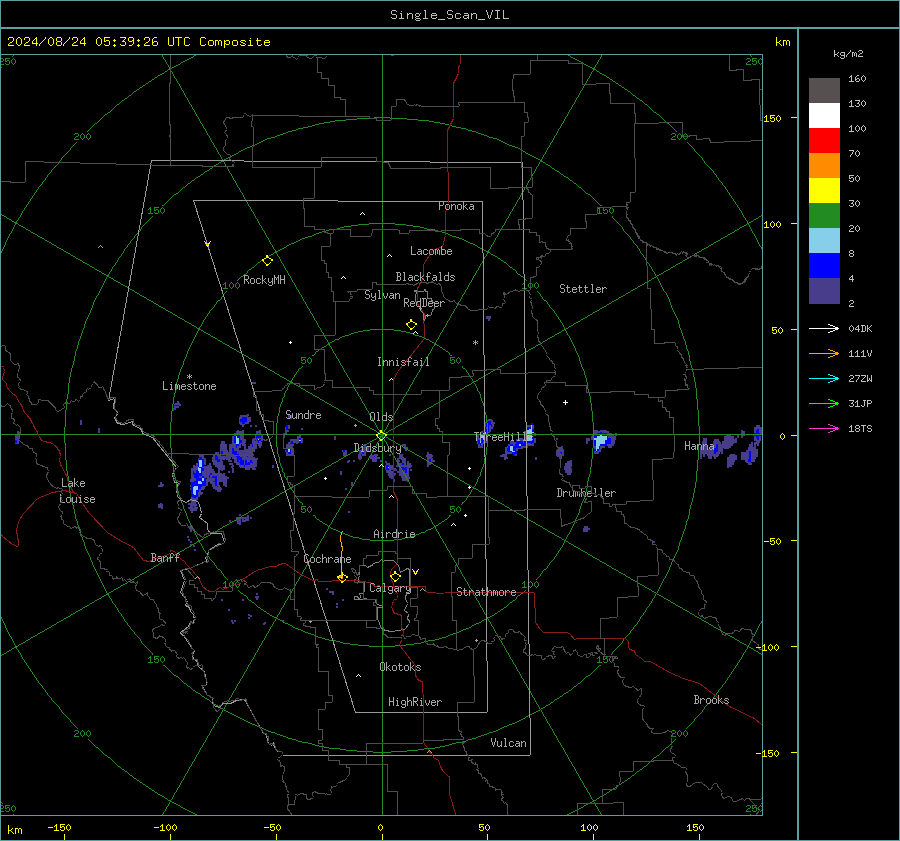Click the Ponoka city label
This screenshot has width=900, height=841.
(456, 206)
